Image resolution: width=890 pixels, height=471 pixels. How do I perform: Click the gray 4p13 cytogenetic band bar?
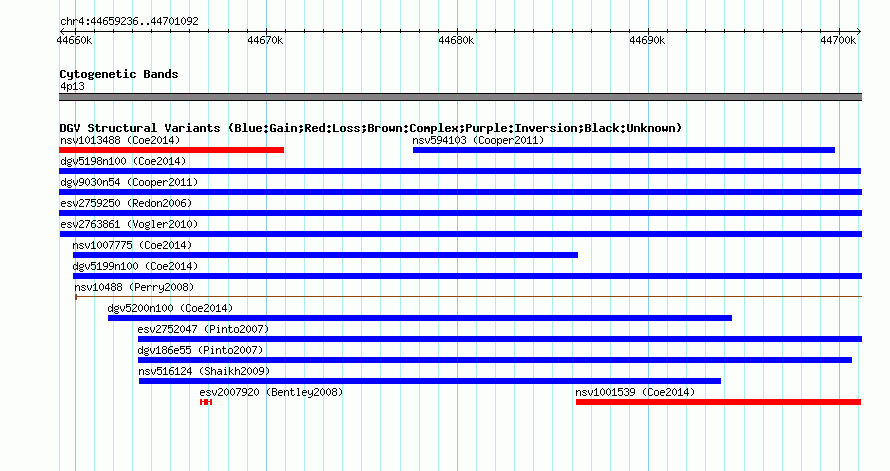(460, 97)
